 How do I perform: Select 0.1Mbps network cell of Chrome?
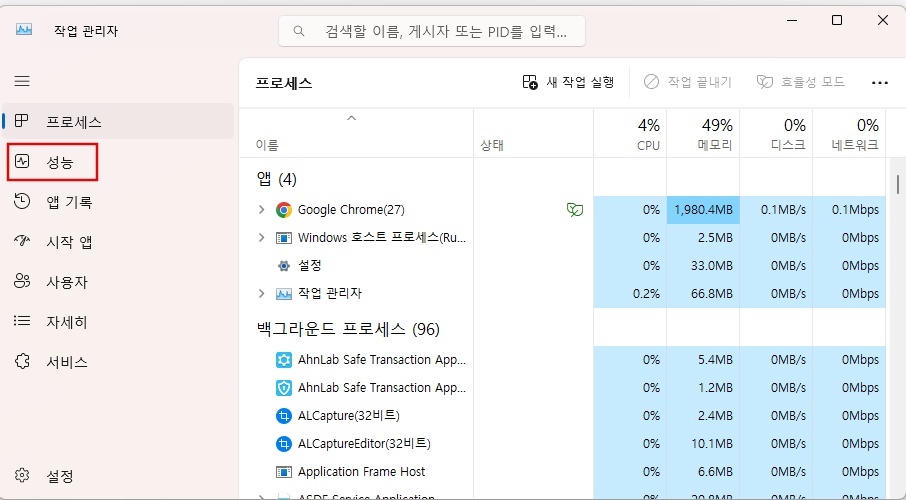point(849,210)
